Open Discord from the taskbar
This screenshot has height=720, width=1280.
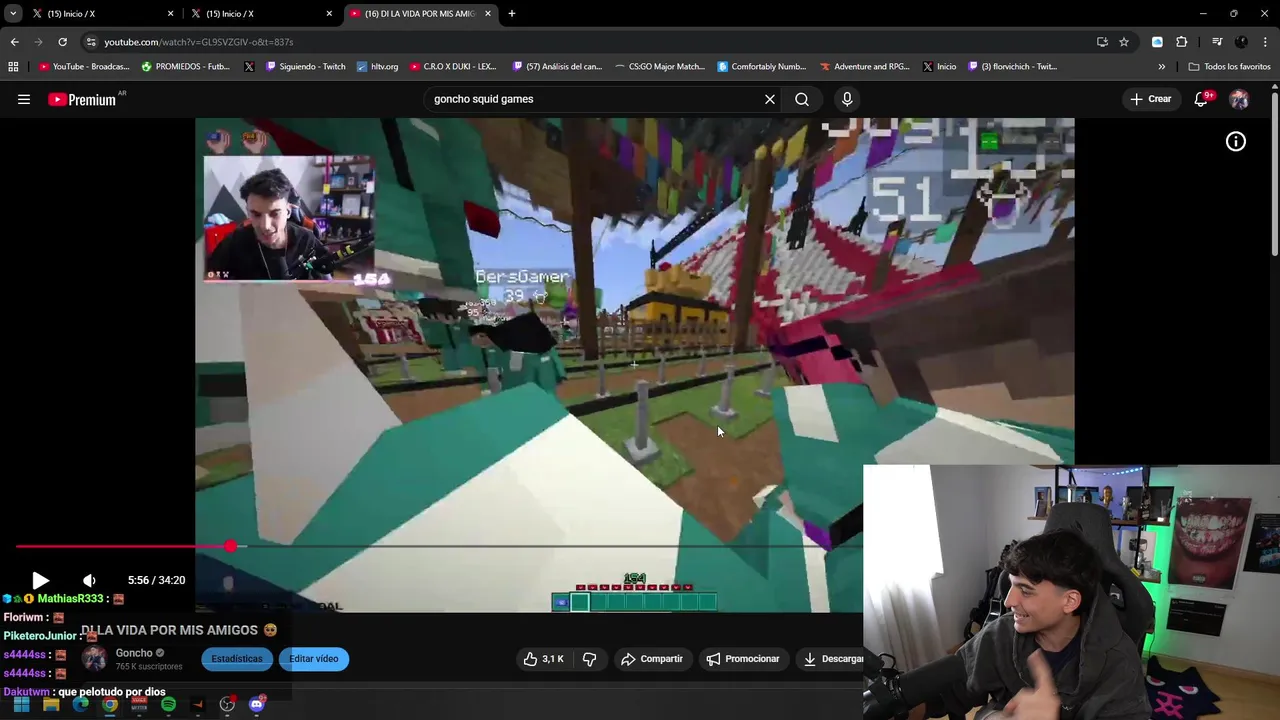pos(257,705)
